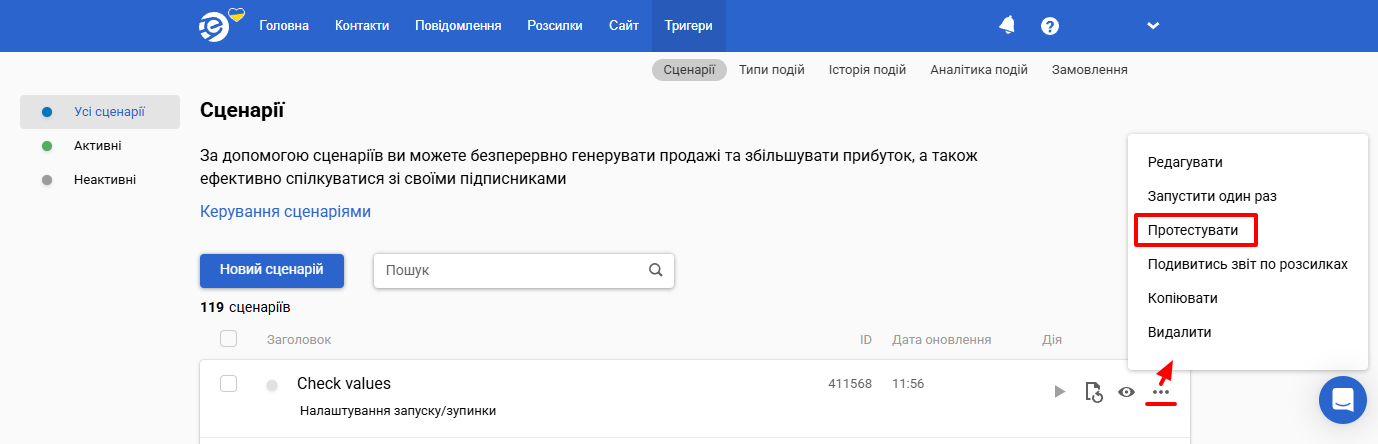Filter by Усі сценарії in sidebar

click(100, 112)
